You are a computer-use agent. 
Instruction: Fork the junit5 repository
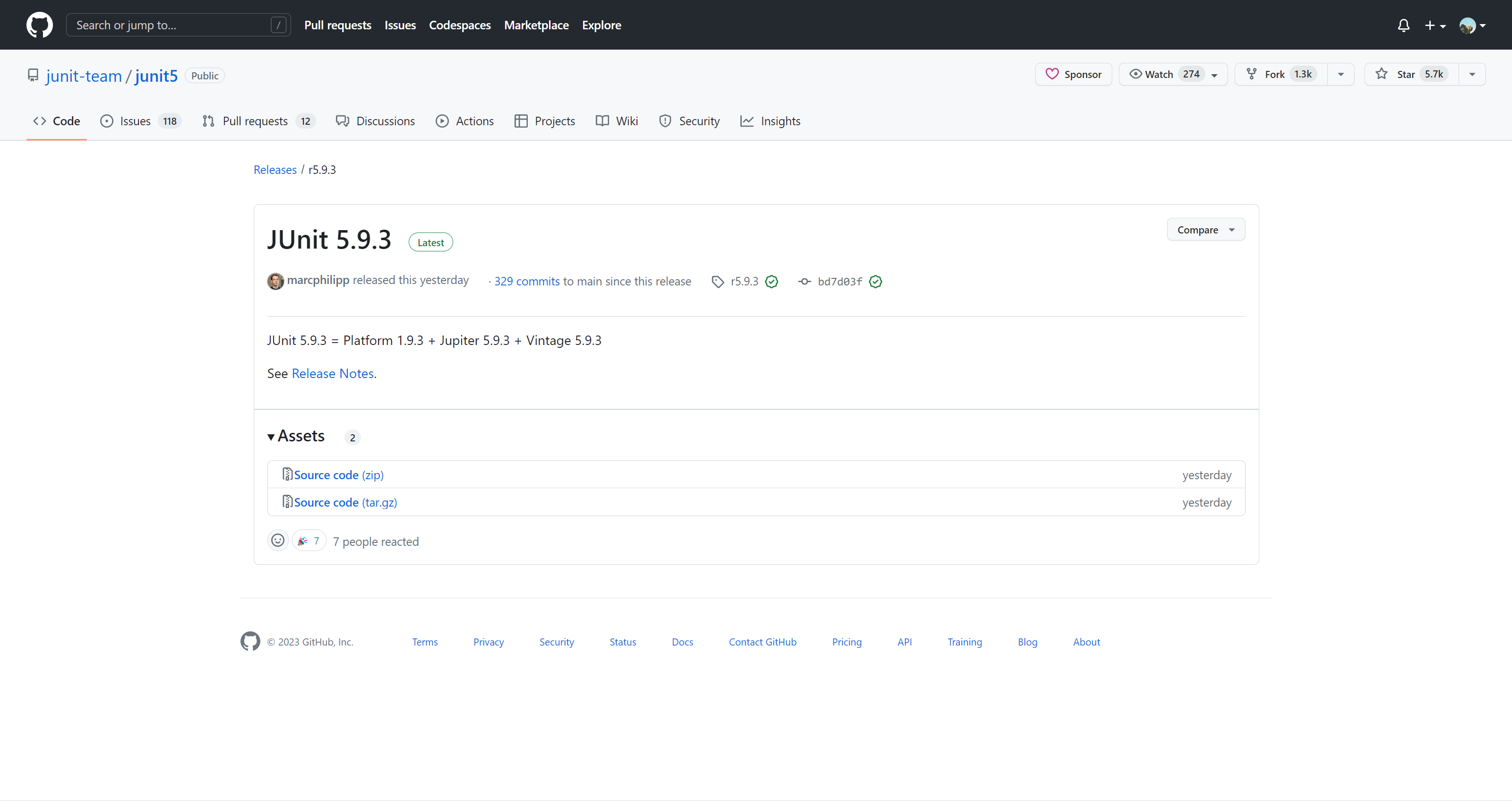(x=1281, y=74)
